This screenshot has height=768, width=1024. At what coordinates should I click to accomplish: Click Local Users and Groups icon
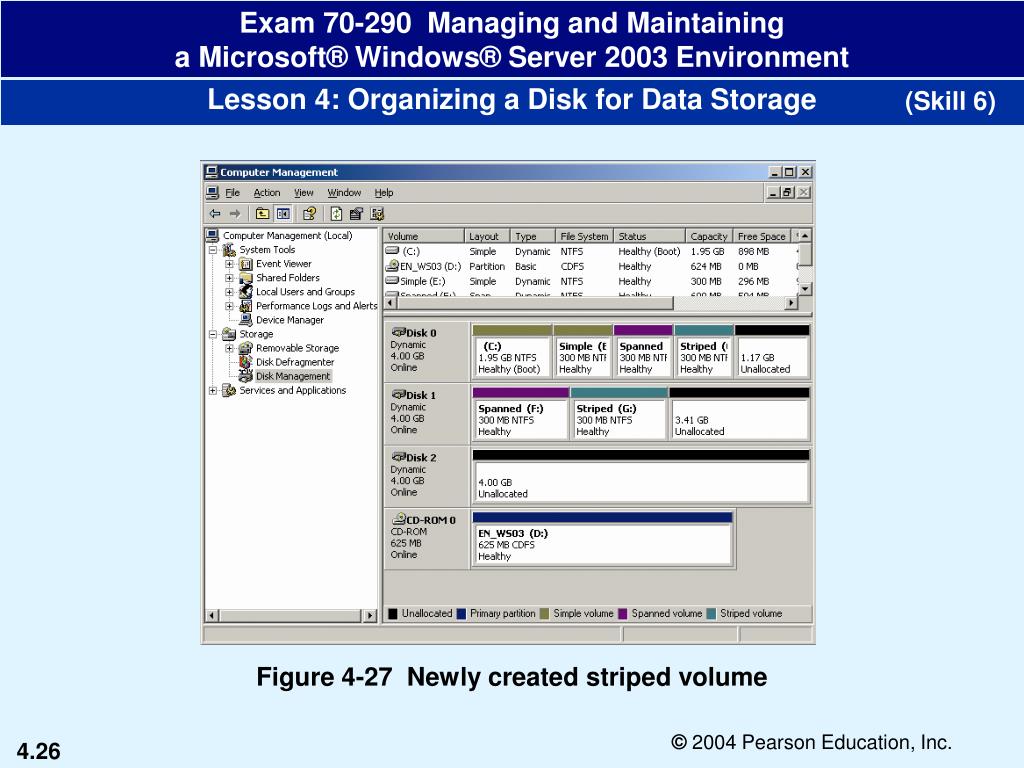(246, 292)
